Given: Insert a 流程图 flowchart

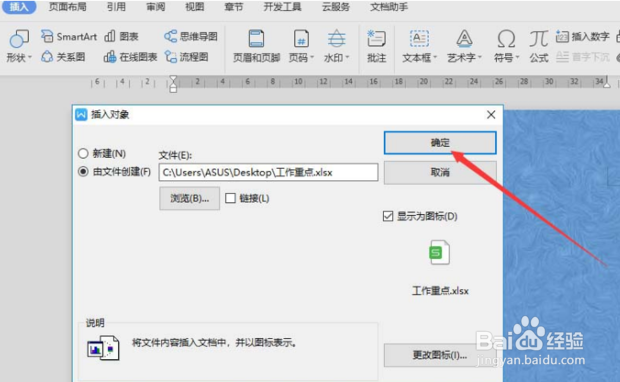Looking at the screenshot, I should (x=187, y=57).
